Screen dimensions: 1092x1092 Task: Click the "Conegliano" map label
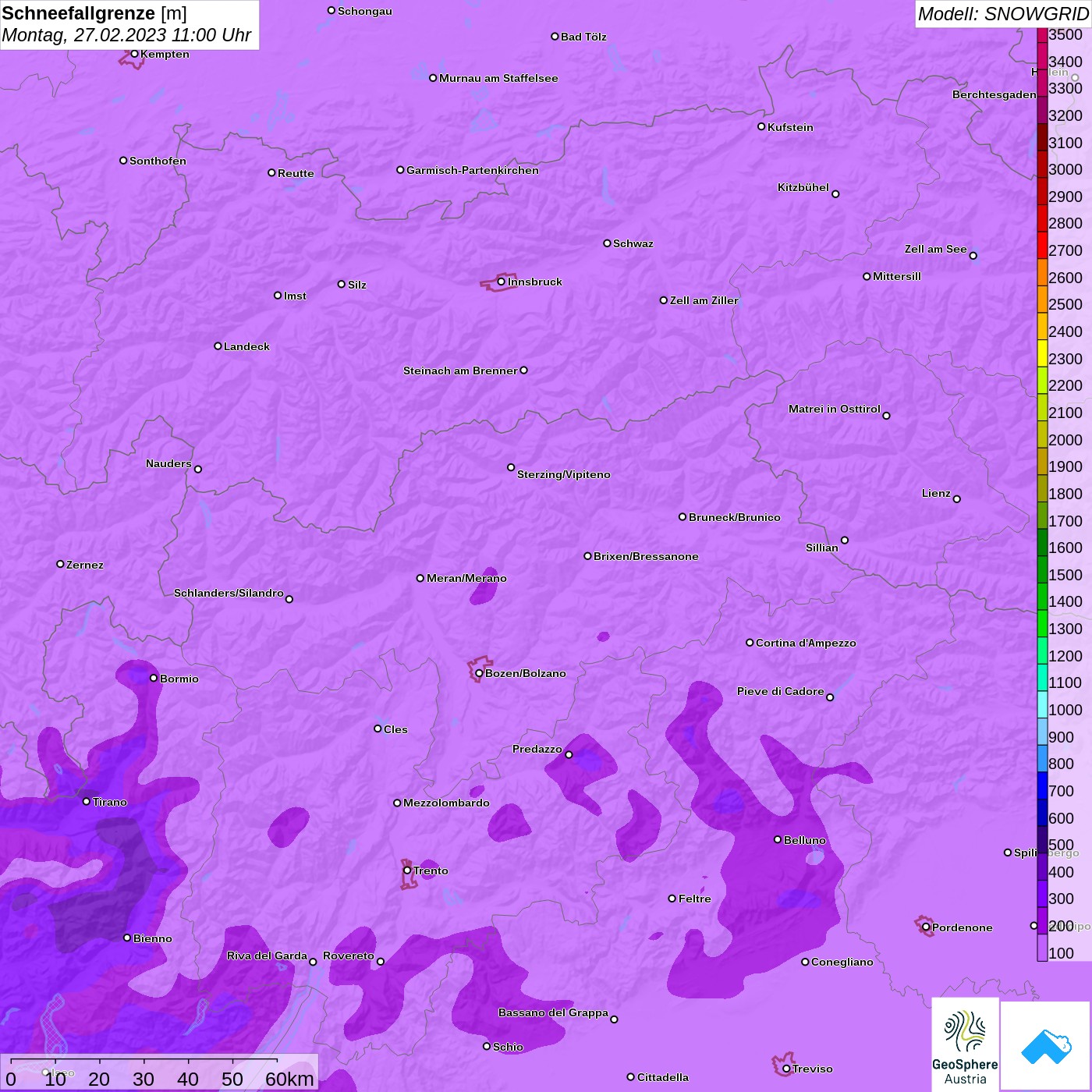pyautogui.click(x=842, y=962)
